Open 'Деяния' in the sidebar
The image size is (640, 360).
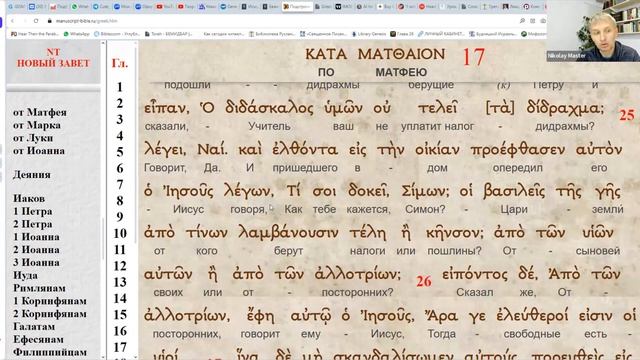[32, 174]
